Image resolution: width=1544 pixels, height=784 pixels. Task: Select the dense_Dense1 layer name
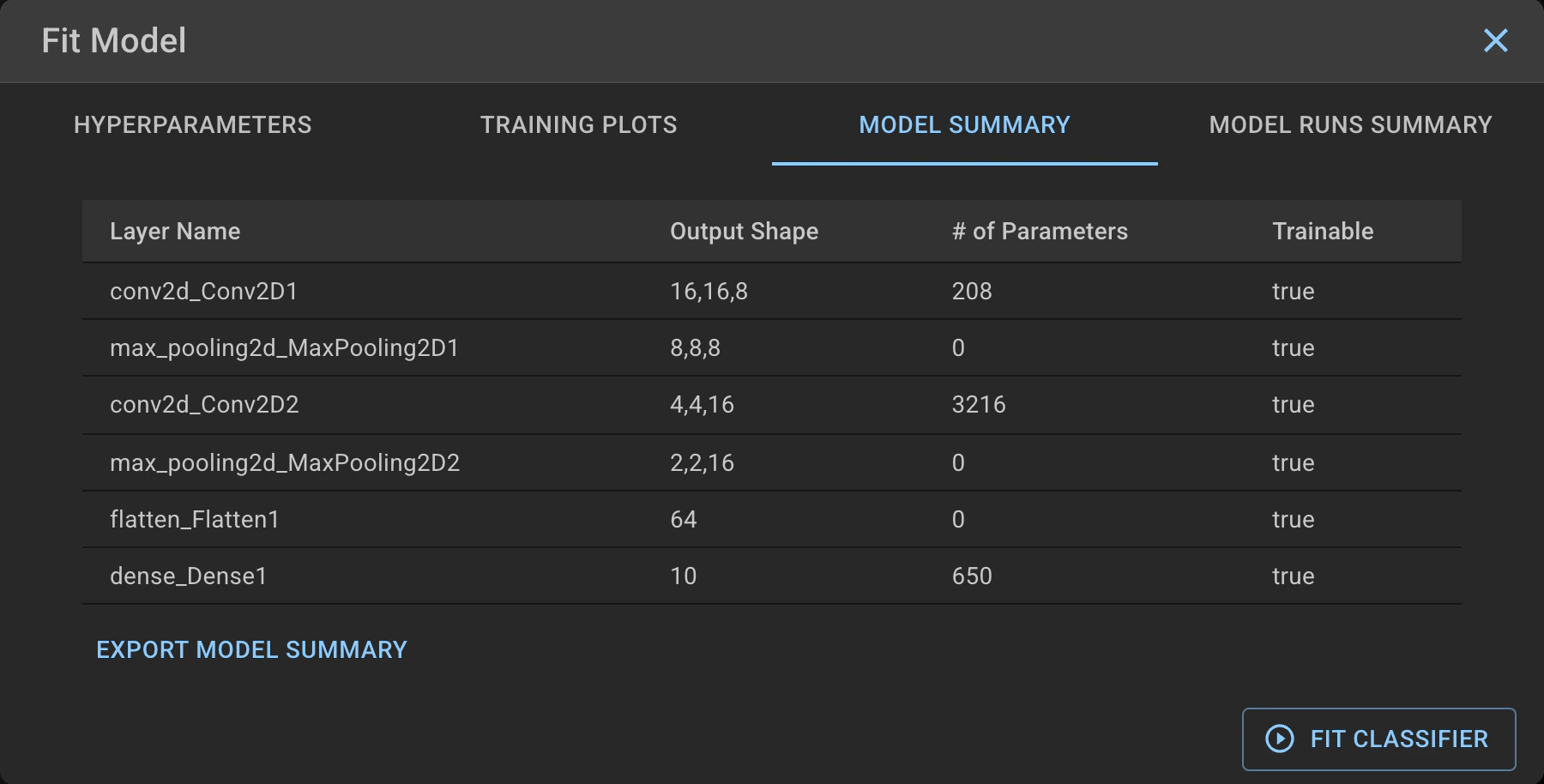point(189,576)
